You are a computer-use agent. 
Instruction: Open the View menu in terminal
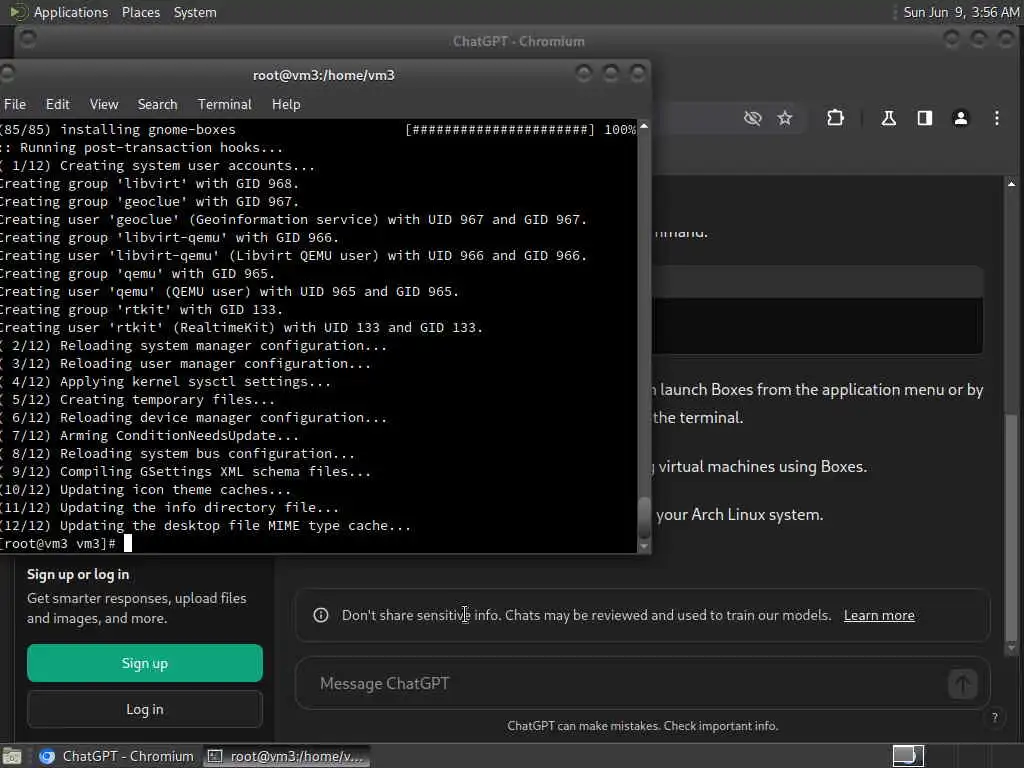(104, 104)
